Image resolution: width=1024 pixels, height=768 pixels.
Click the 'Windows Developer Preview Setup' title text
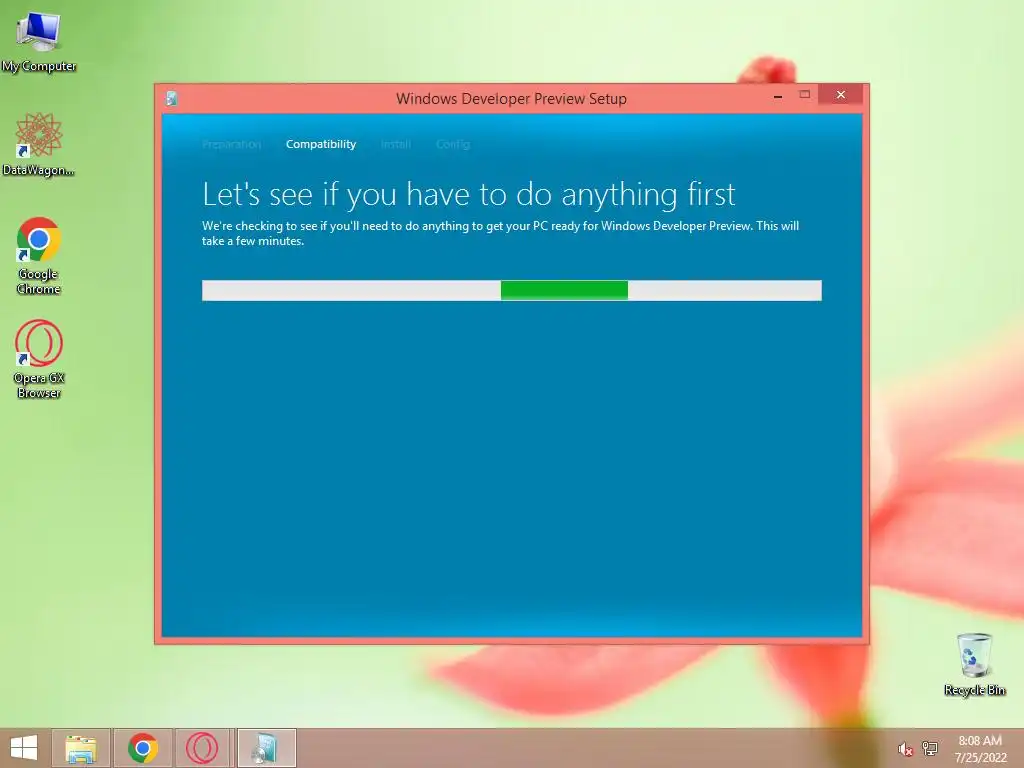(511, 99)
